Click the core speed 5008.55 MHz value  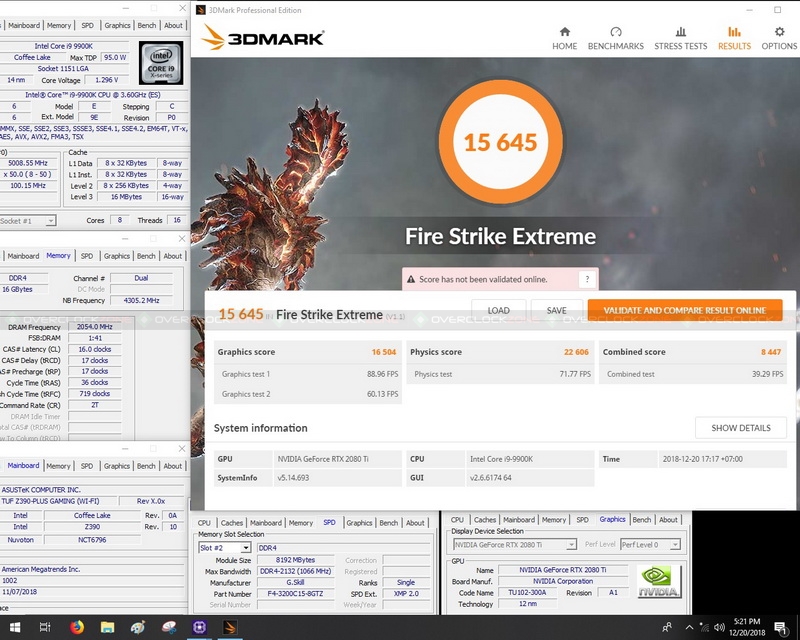pyautogui.click(x=30, y=163)
